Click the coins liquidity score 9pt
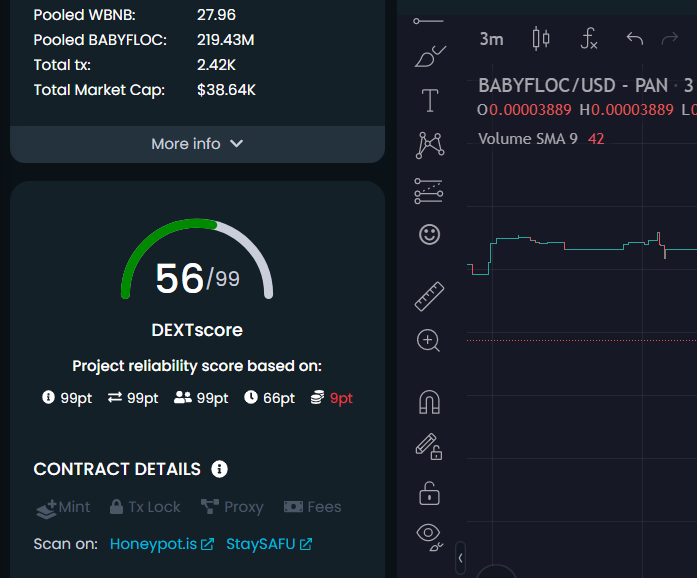 (332, 398)
